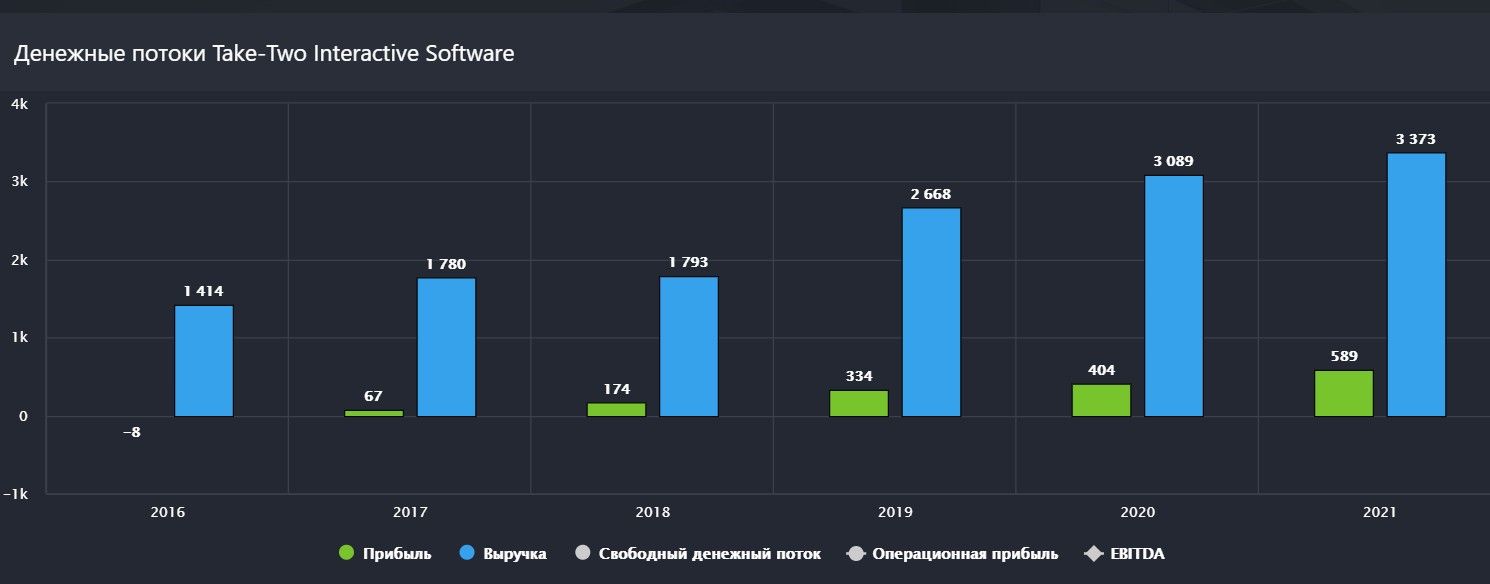This screenshot has width=1490, height=584.
Task: Click the green profit bar for 2018
Action: coord(616,409)
